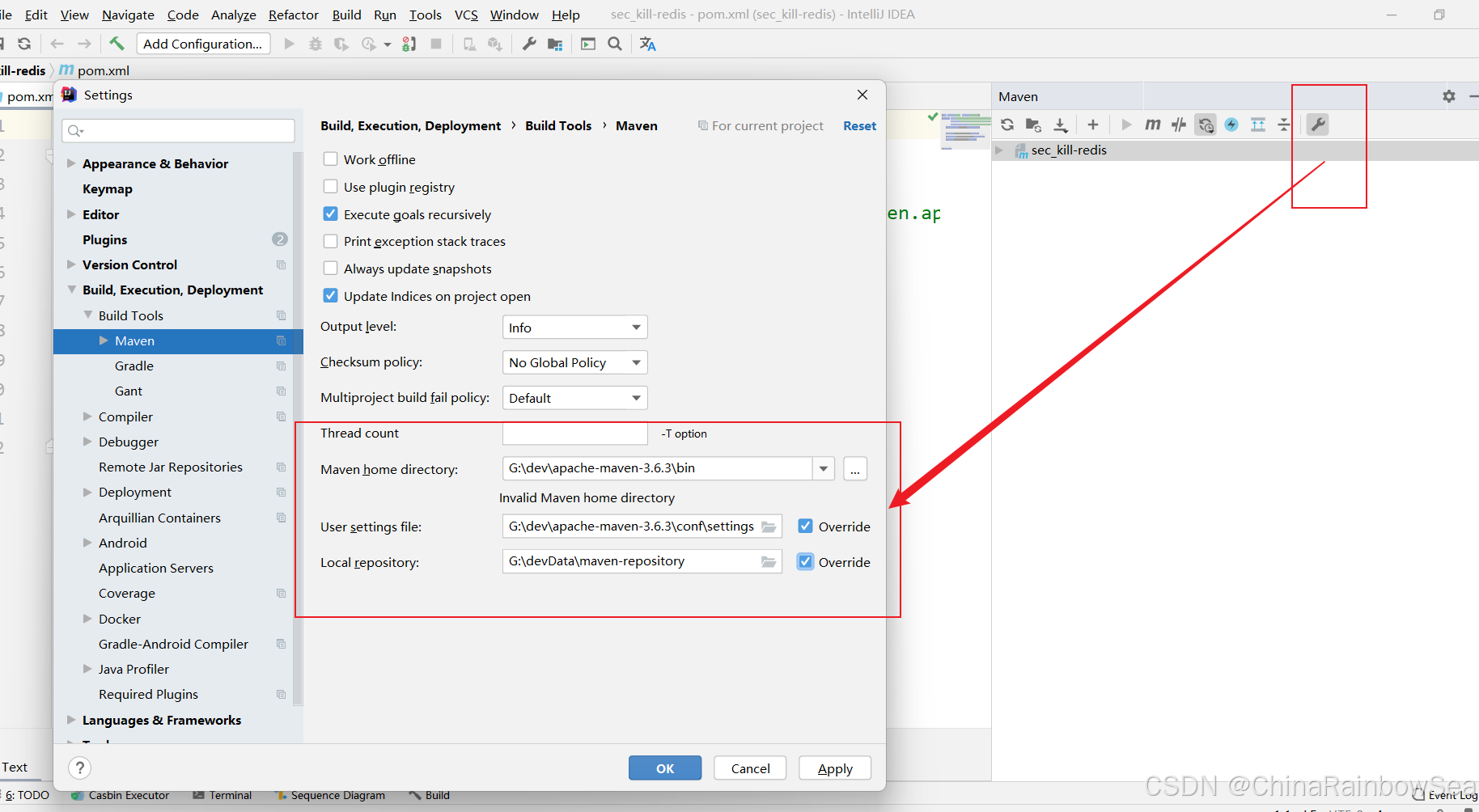Open the Navigate menu
The image size is (1479, 812).
pos(128,15)
